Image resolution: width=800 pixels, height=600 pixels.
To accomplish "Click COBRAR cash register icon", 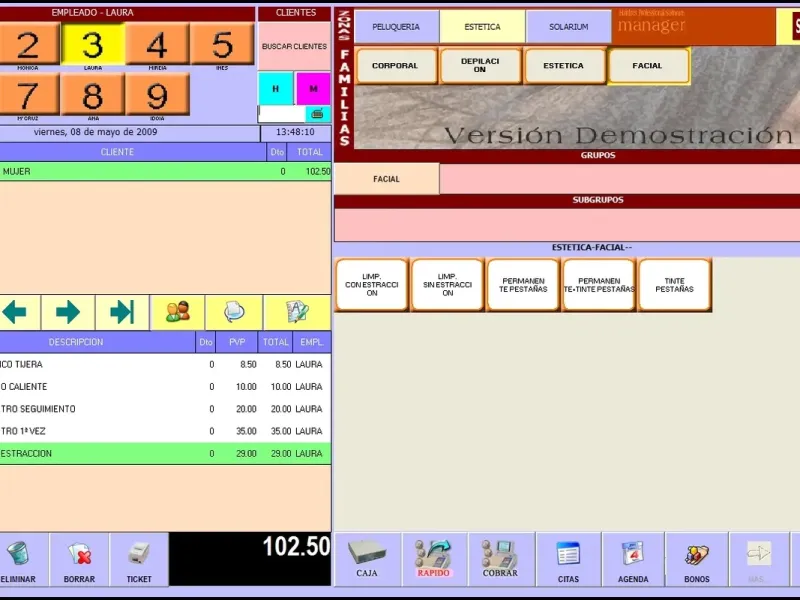I will click(501, 560).
